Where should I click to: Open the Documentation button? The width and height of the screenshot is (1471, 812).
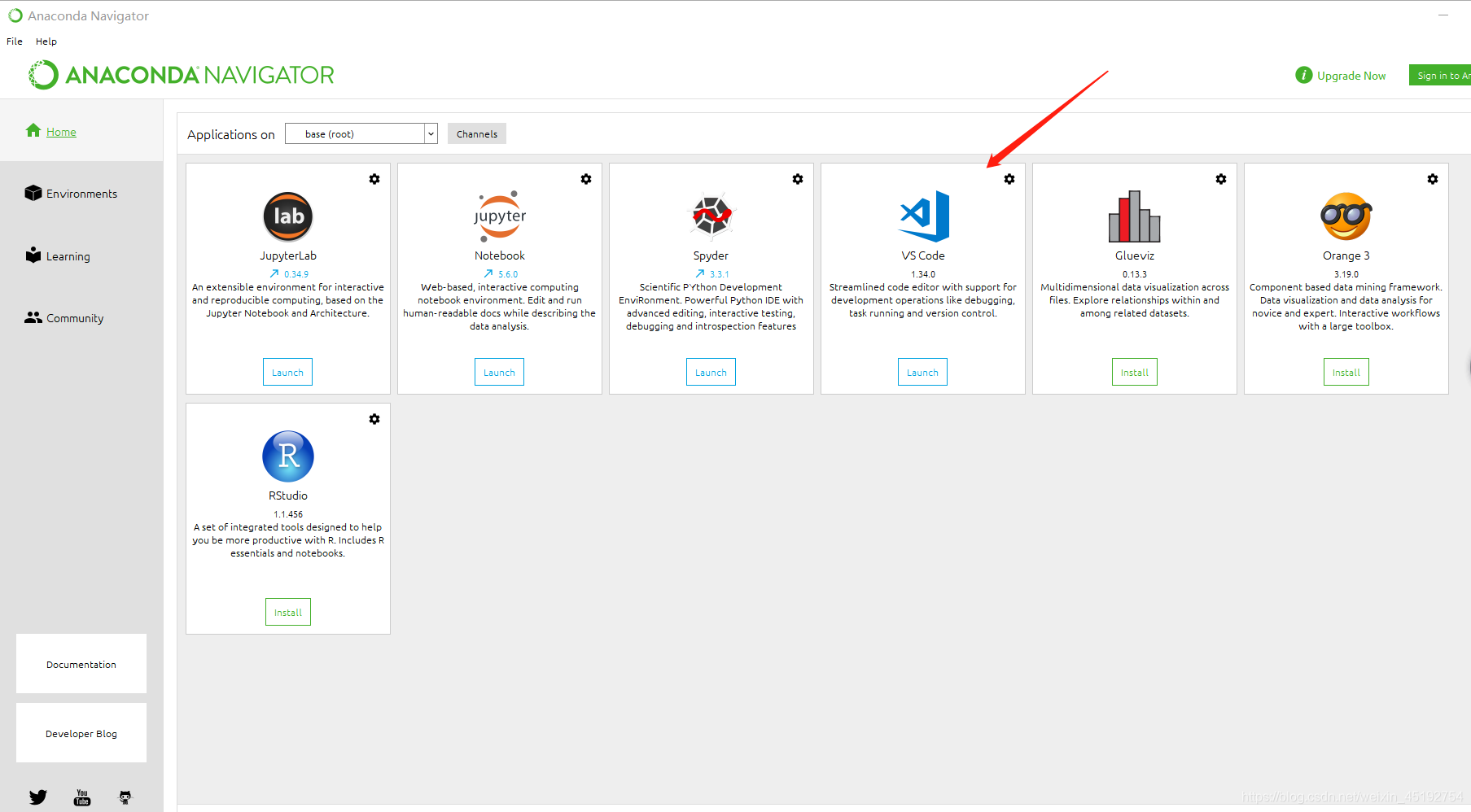click(x=81, y=664)
